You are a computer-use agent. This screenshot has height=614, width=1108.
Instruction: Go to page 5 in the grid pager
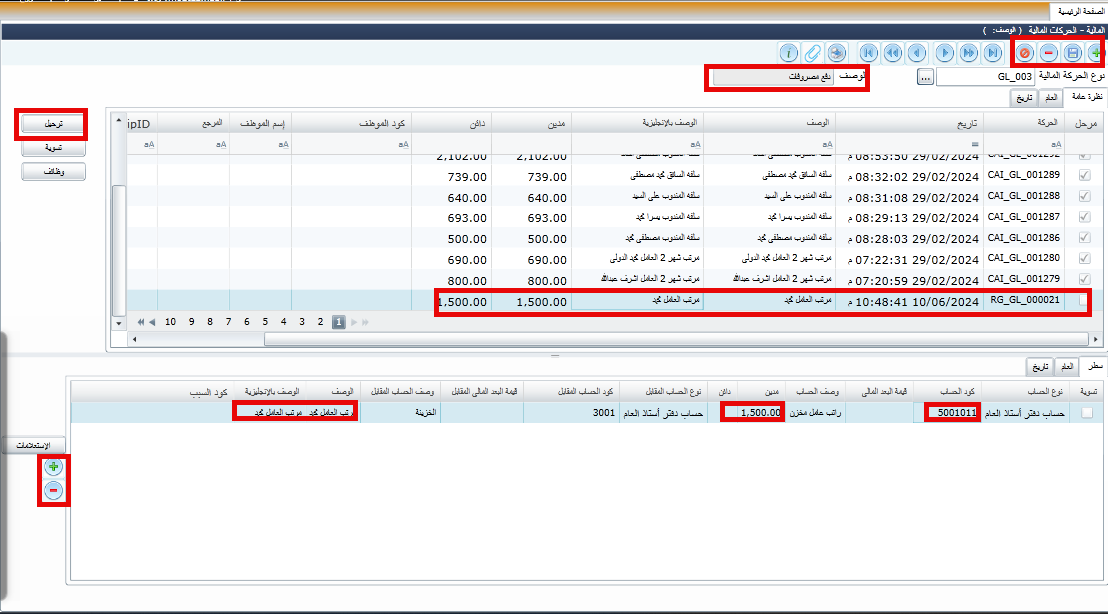point(265,322)
